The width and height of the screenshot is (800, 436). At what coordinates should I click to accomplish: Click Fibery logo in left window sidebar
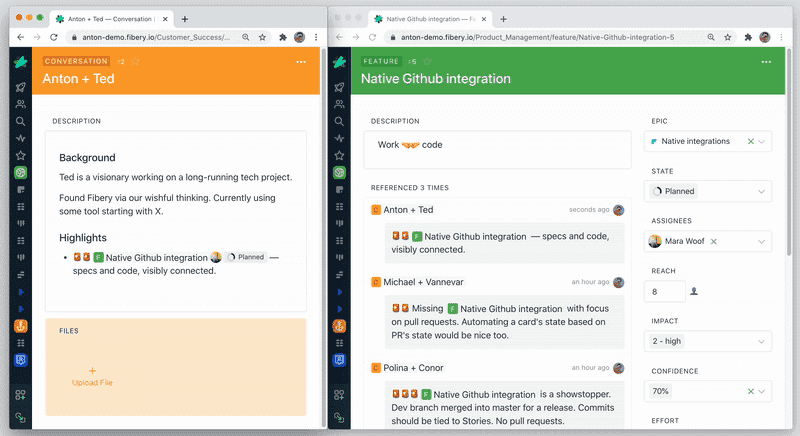pyautogui.click(x=20, y=62)
